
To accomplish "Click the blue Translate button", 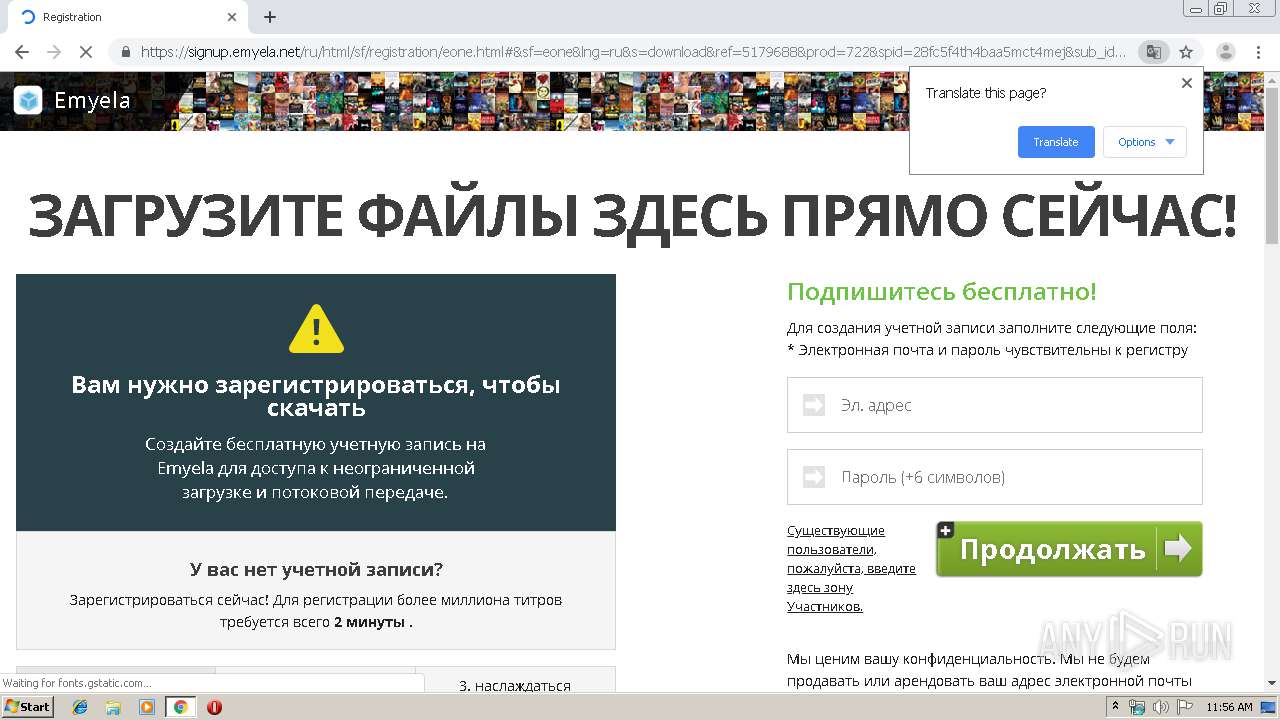I will (1056, 142).
